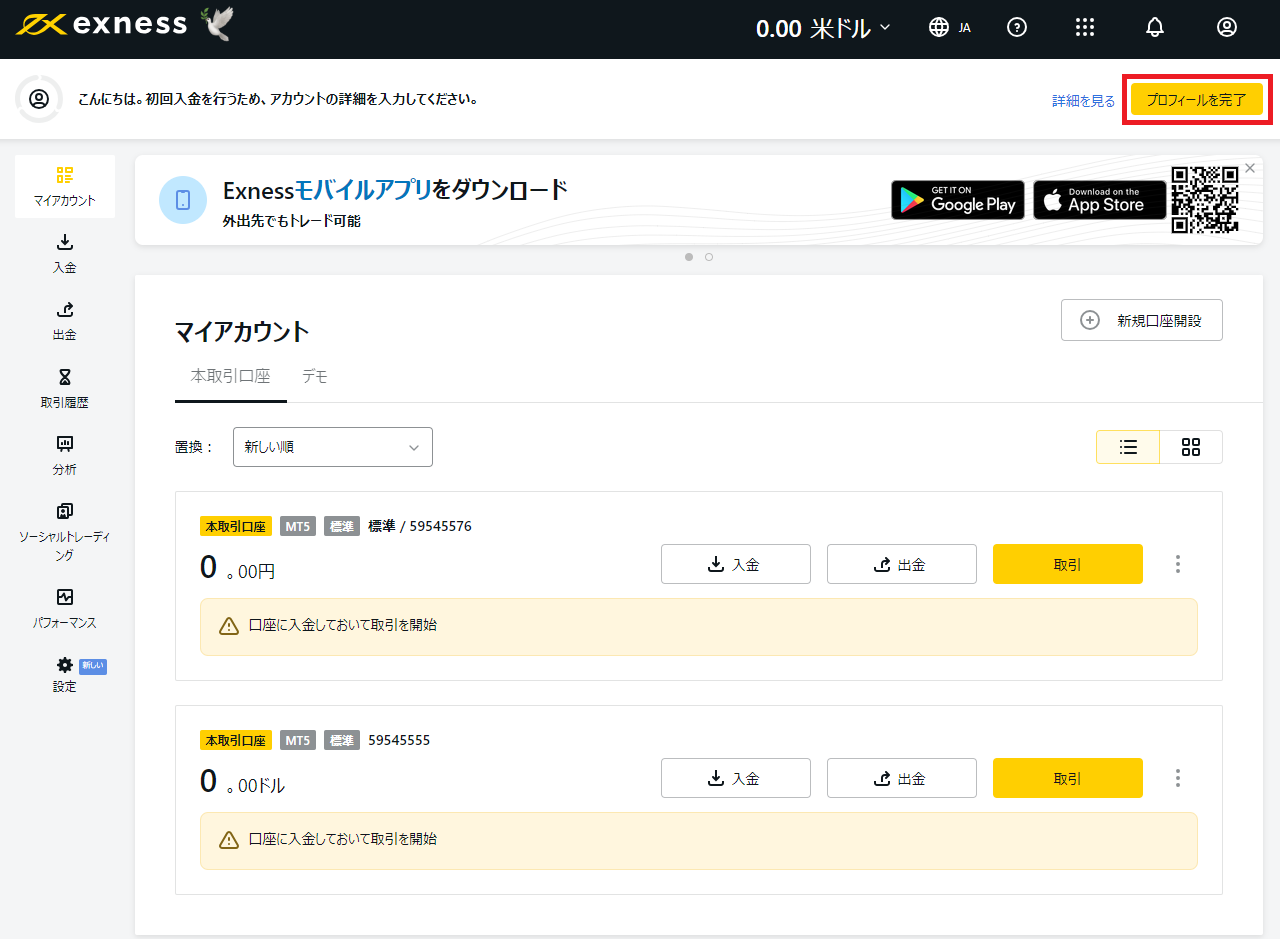This screenshot has height=939, width=1280.
Task: Click the phone icon in the banner
Action: pyautogui.click(x=183, y=200)
